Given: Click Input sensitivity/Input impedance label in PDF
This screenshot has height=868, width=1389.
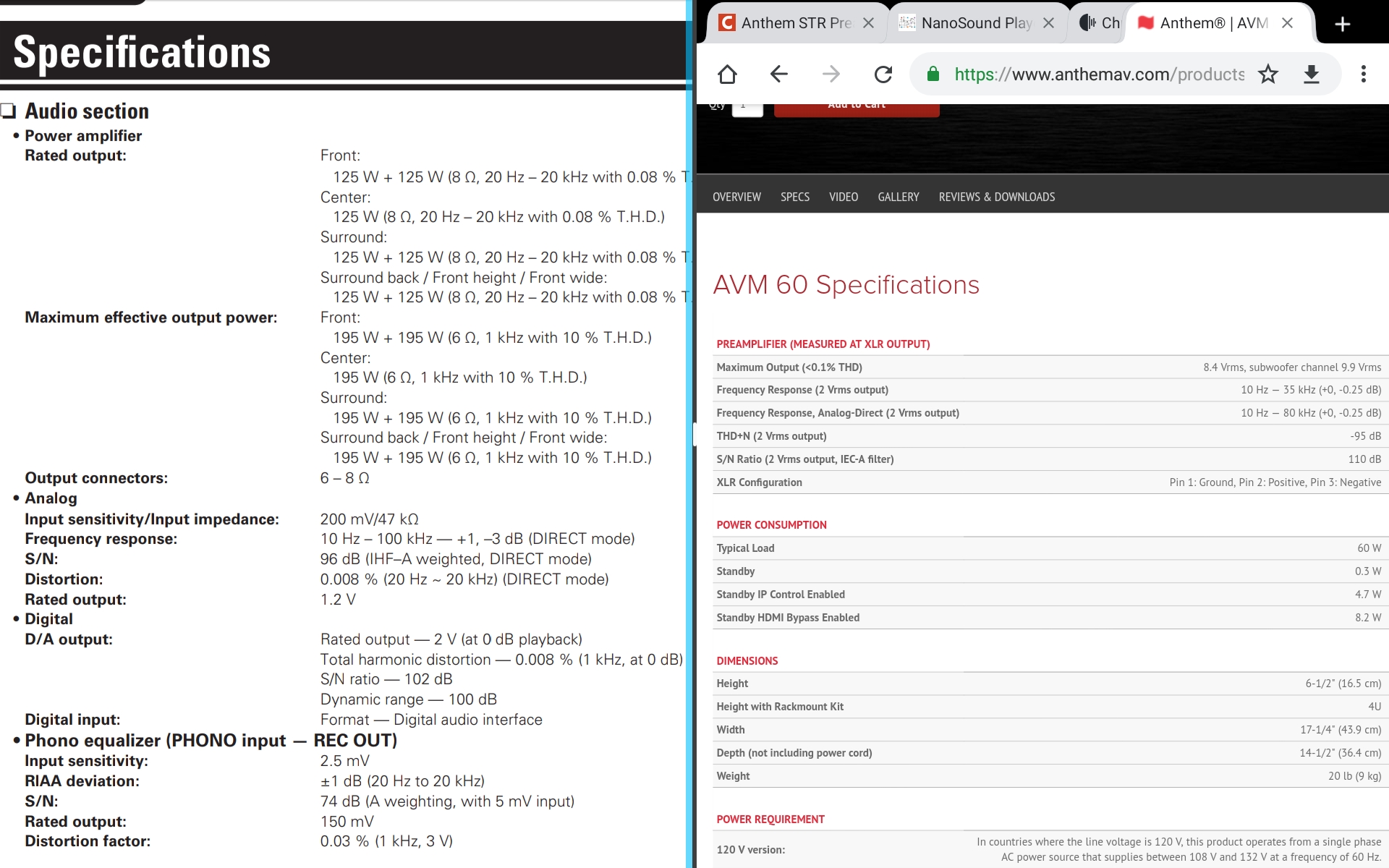Looking at the screenshot, I should pos(152,519).
